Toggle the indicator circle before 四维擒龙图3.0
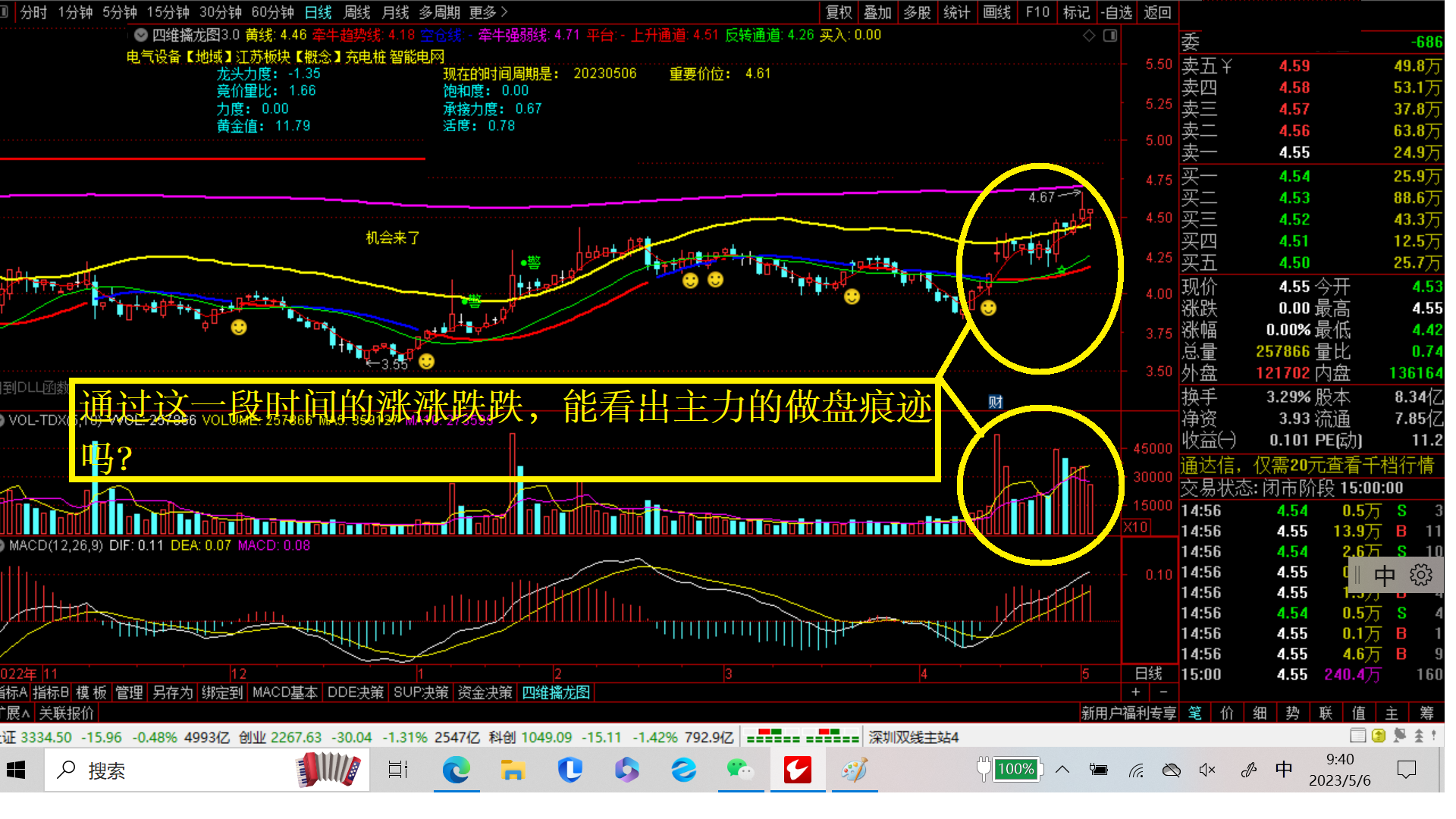This screenshot has height=819, width=1456. (x=140, y=35)
